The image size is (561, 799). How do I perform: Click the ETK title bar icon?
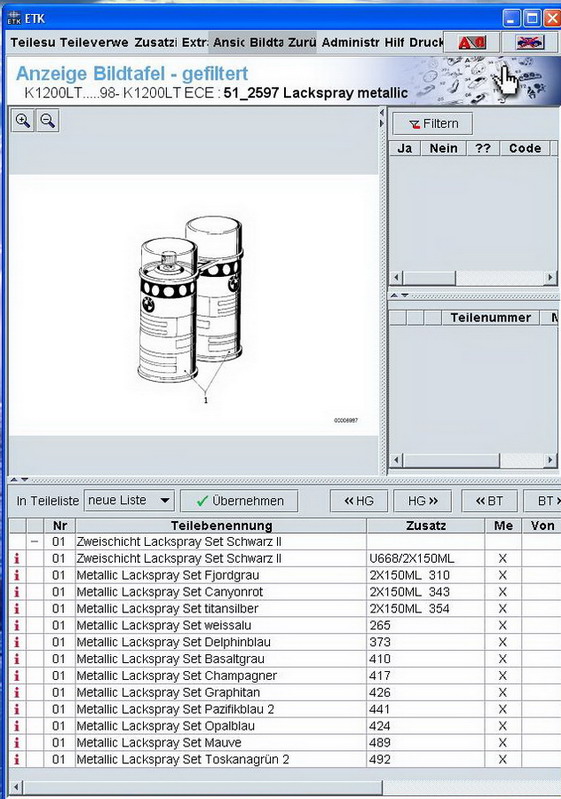pos(14,19)
